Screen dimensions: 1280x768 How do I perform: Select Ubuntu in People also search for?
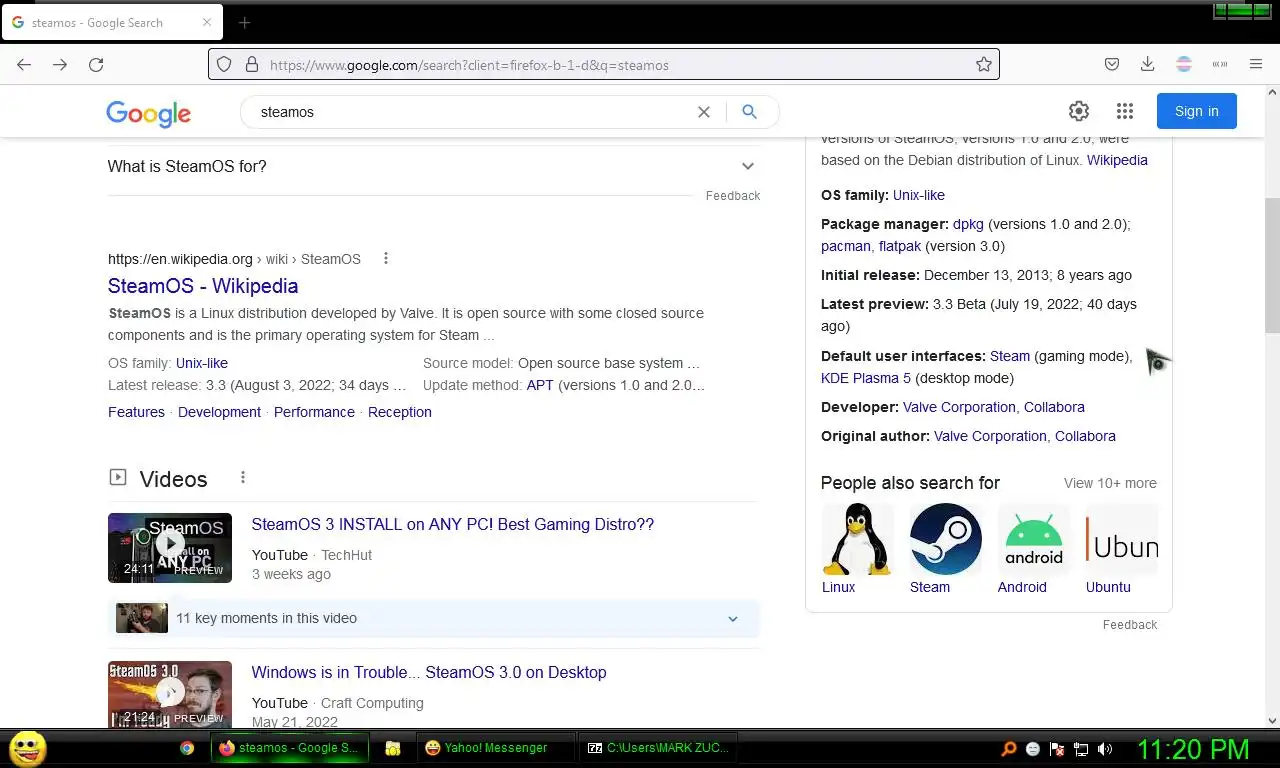tap(1121, 549)
